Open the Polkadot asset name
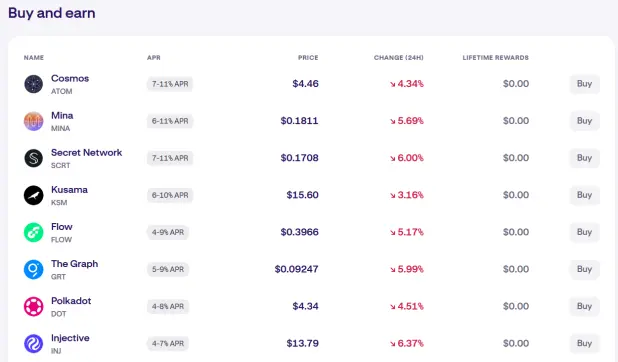This screenshot has height=362, width=618. 71,300
